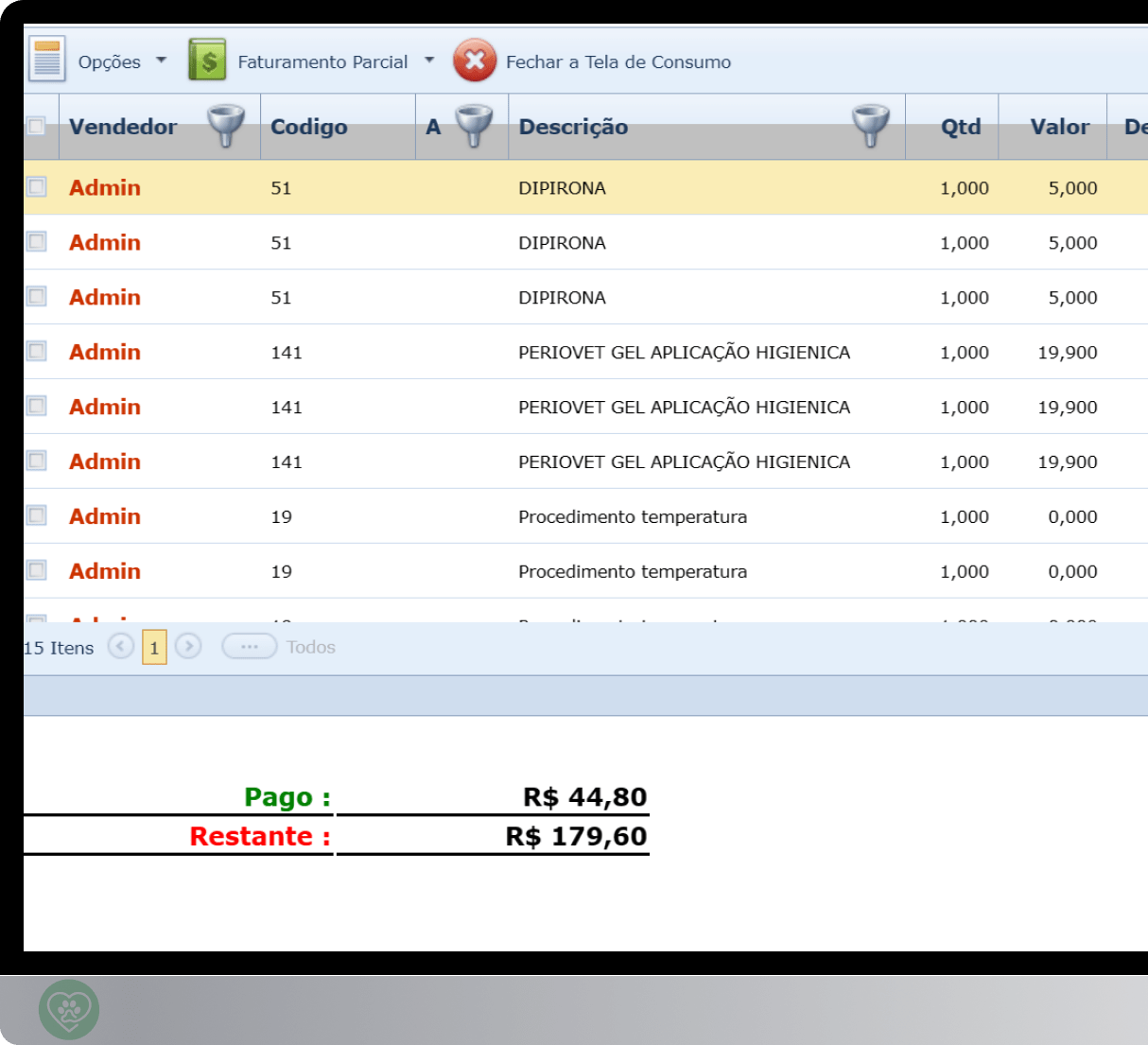This screenshot has width=1148, height=1045.
Task: Check the first DIPIRONA row checkbox
Action: click(x=35, y=186)
